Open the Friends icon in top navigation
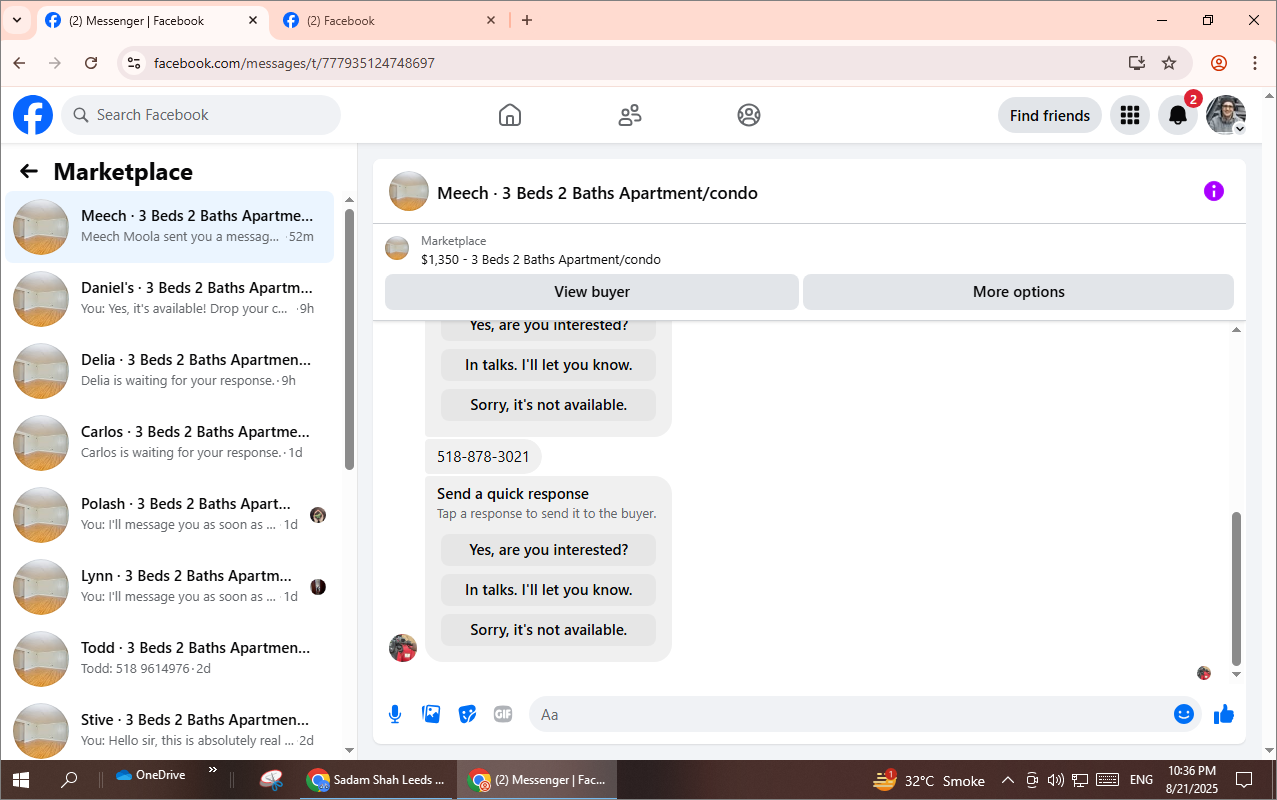This screenshot has width=1277, height=800. [630, 115]
